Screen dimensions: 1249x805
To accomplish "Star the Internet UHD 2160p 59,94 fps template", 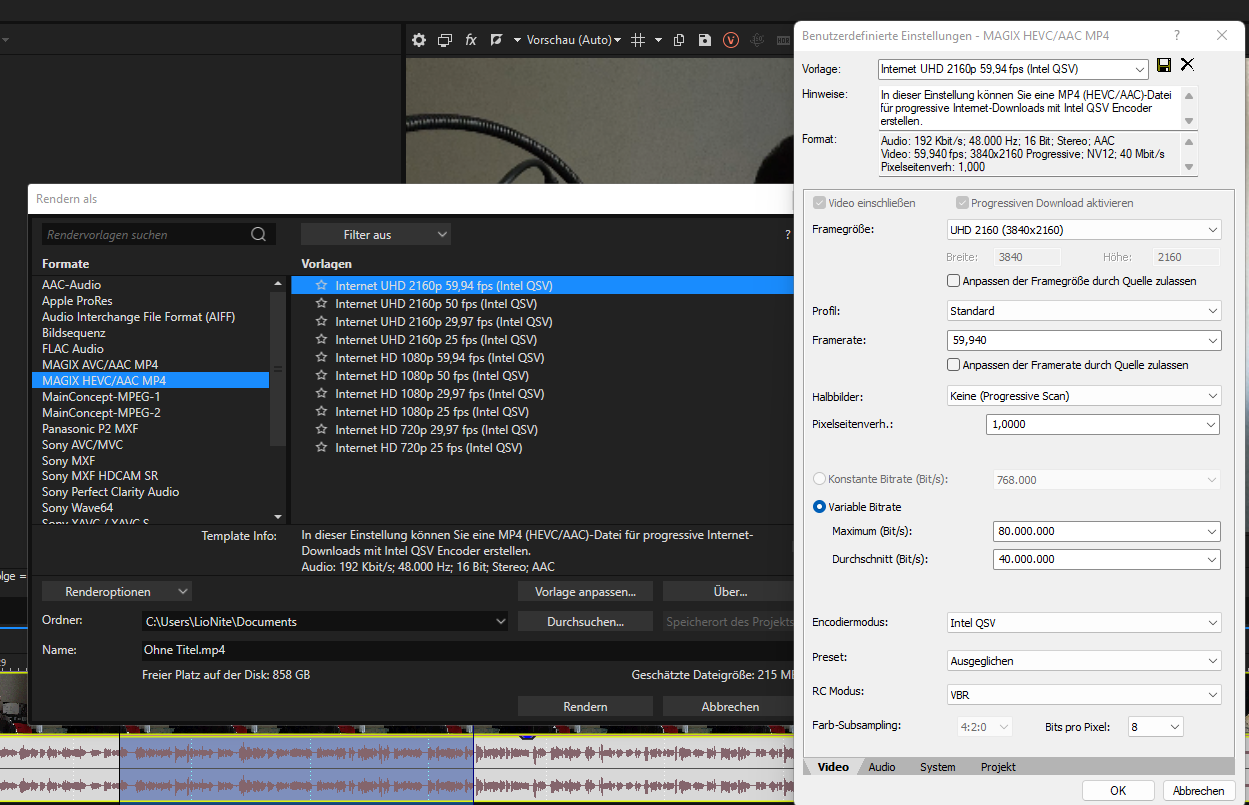I will [x=321, y=285].
